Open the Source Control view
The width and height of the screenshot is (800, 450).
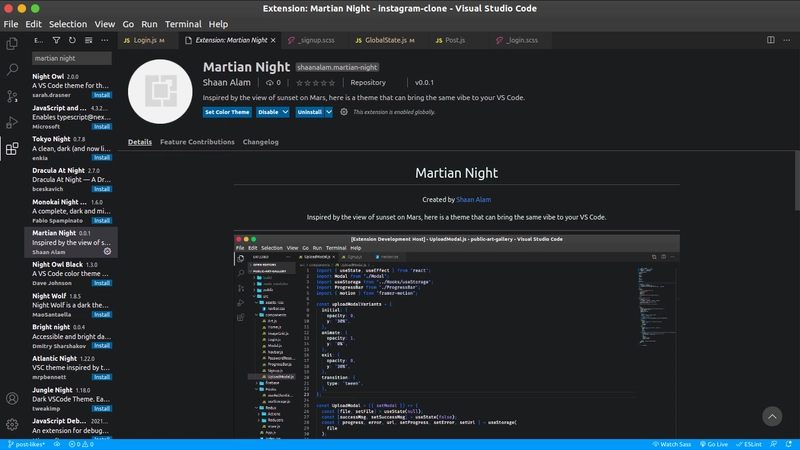coord(12,96)
